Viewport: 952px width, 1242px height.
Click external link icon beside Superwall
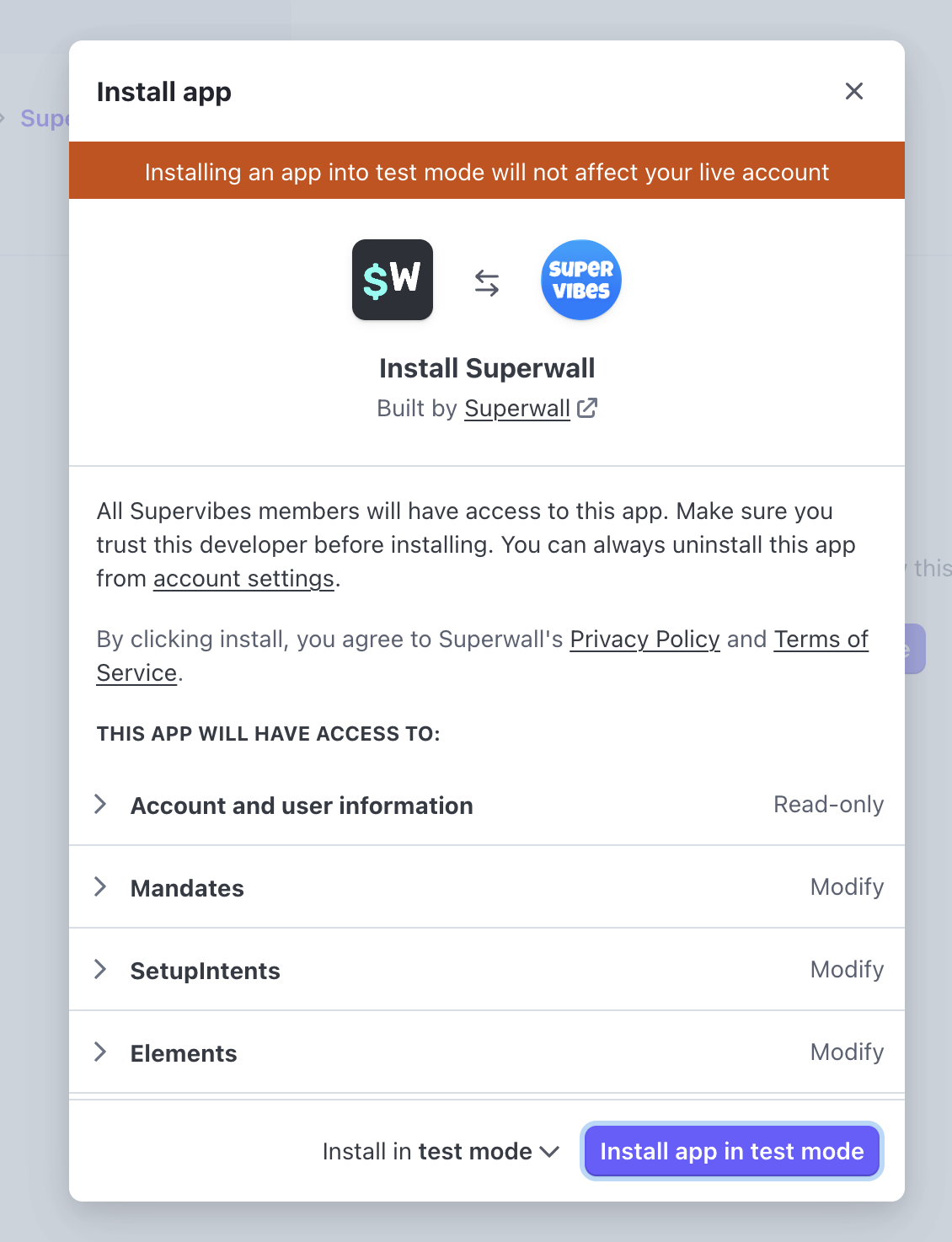click(587, 408)
